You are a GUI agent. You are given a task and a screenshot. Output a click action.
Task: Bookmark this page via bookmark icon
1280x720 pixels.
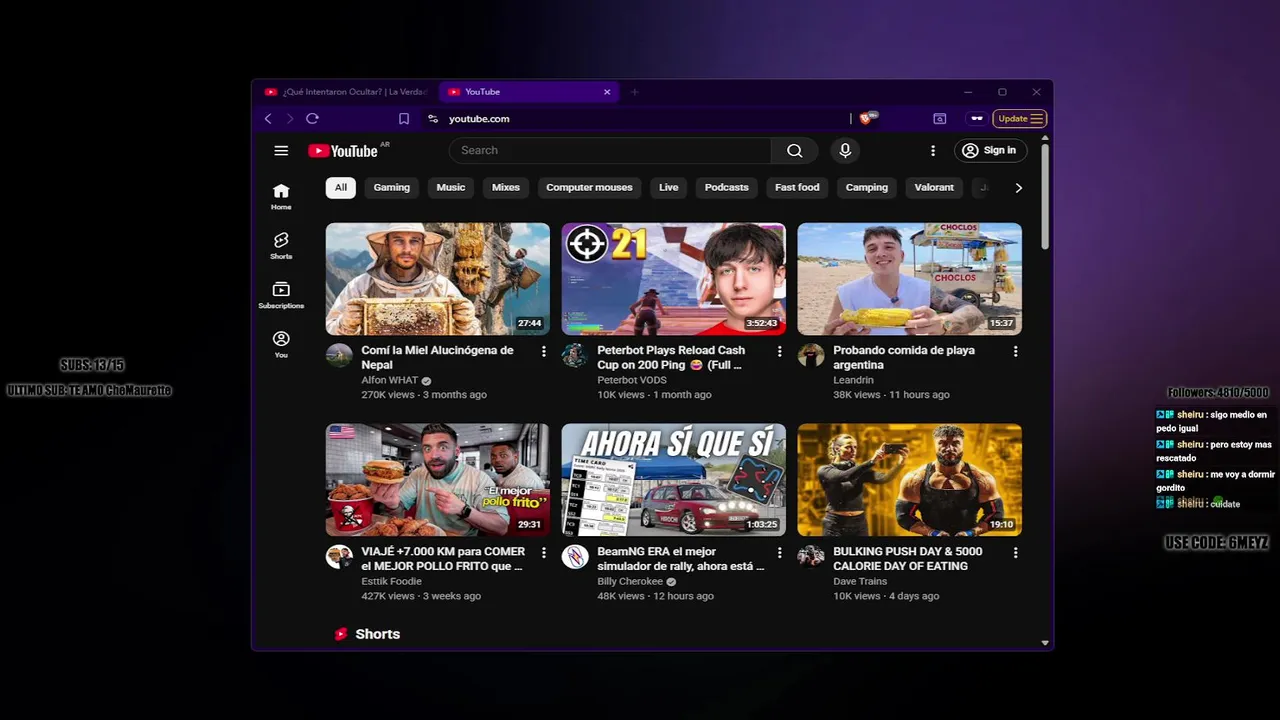click(404, 118)
